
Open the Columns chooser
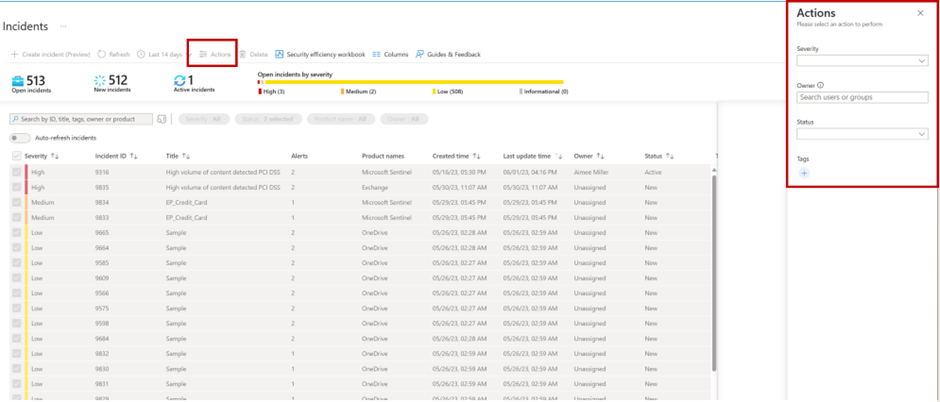pos(390,55)
